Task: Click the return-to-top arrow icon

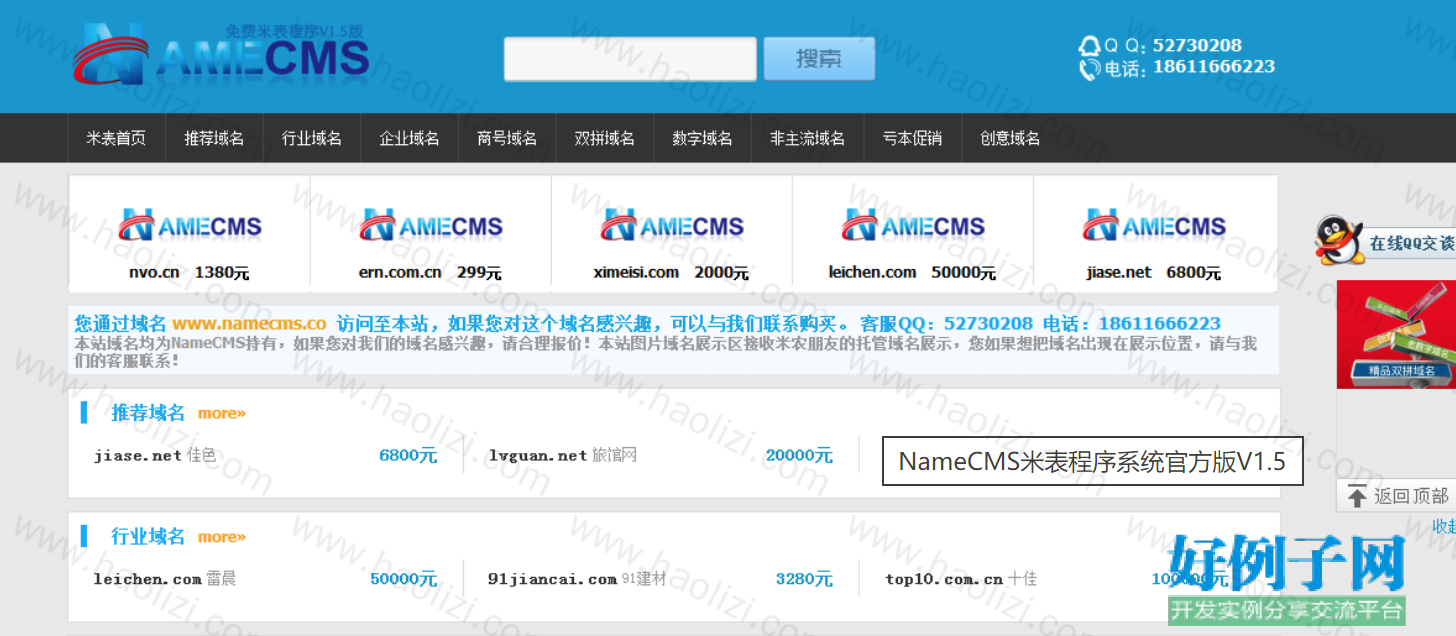Action: tap(1356, 496)
